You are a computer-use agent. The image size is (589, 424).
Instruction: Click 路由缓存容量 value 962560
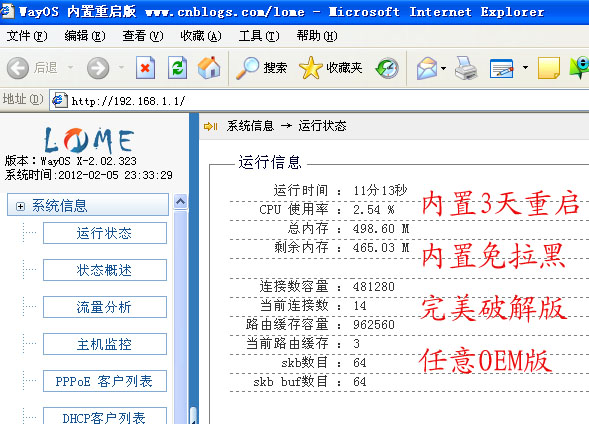[x=374, y=325]
